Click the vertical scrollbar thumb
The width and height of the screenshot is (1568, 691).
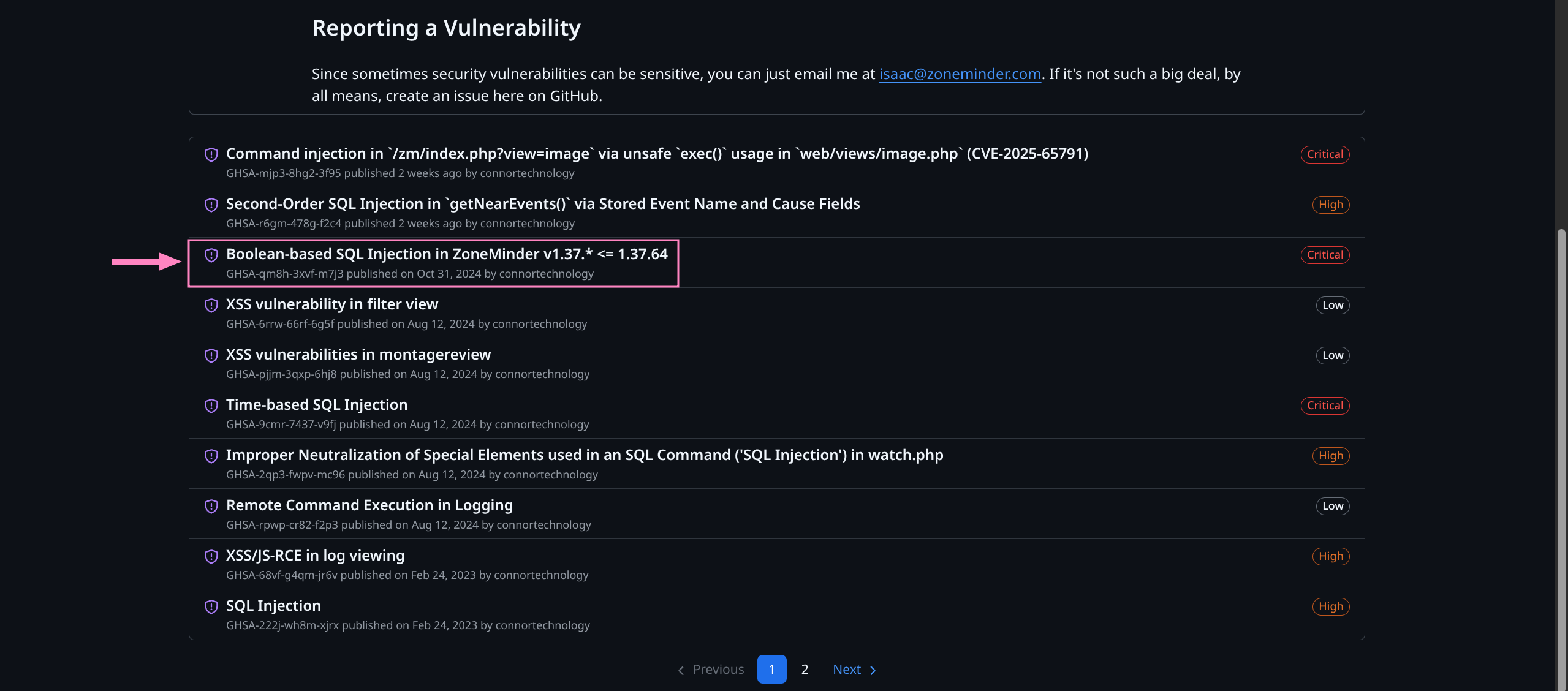point(1561,459)
